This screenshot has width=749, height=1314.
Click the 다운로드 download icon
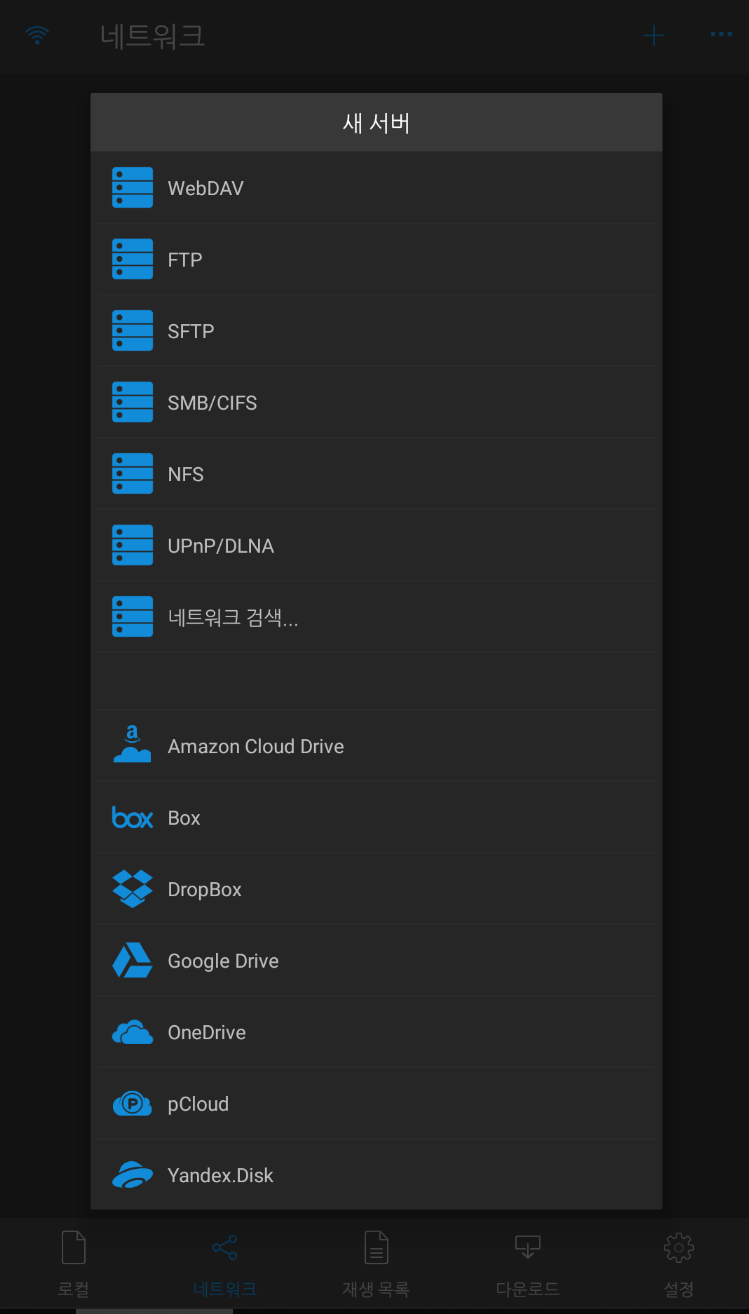(x=527, y=1247)
